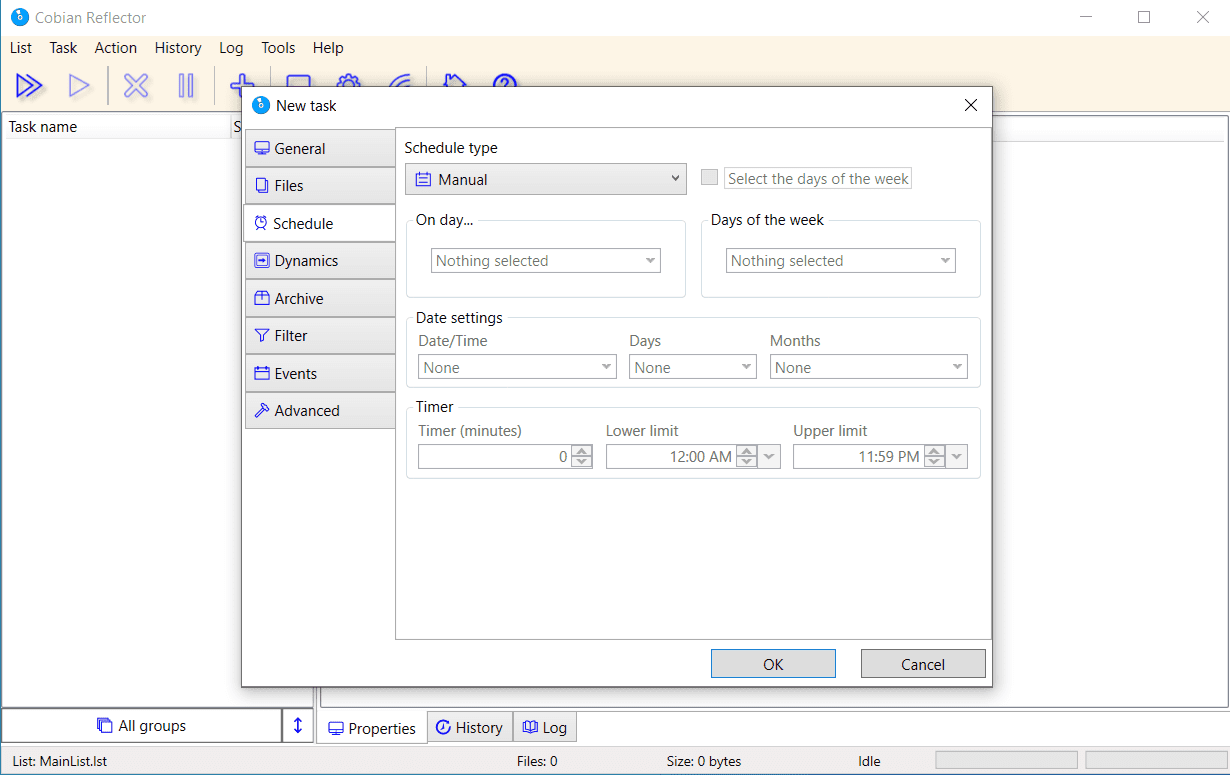Image resolution: width=1230 pixels, height=775 pixels.
Task: Open the Months None dropdown
Action: (x=869, y=367)
